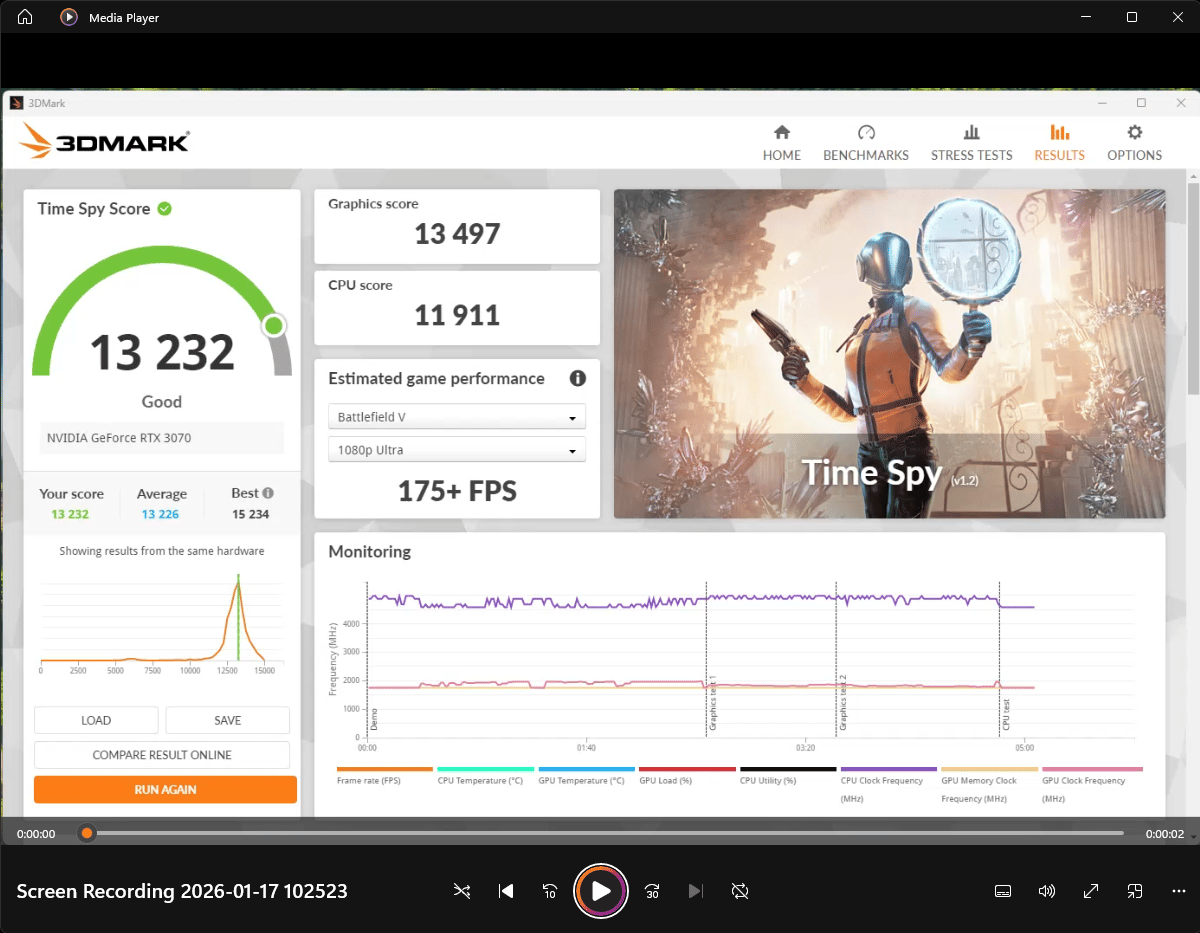This screenshot has width=1200, height=933.
Task: Click the LOAD button
Action: (96, 720)
